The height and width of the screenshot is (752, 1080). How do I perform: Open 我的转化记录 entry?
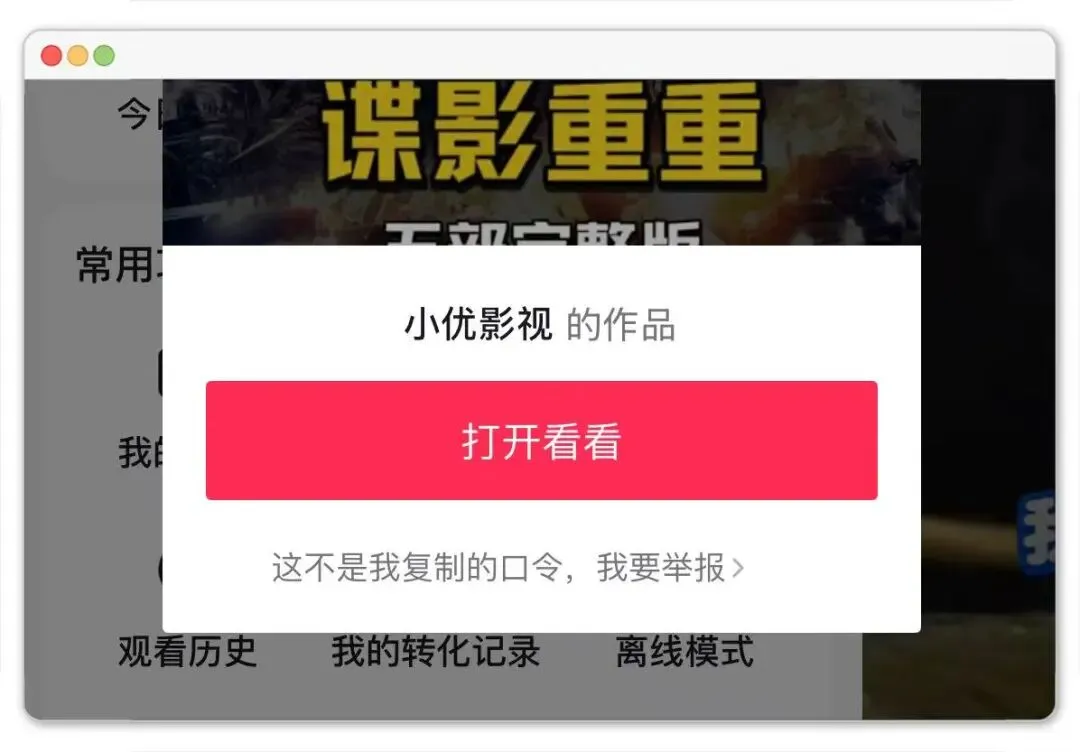click(435, 651)
